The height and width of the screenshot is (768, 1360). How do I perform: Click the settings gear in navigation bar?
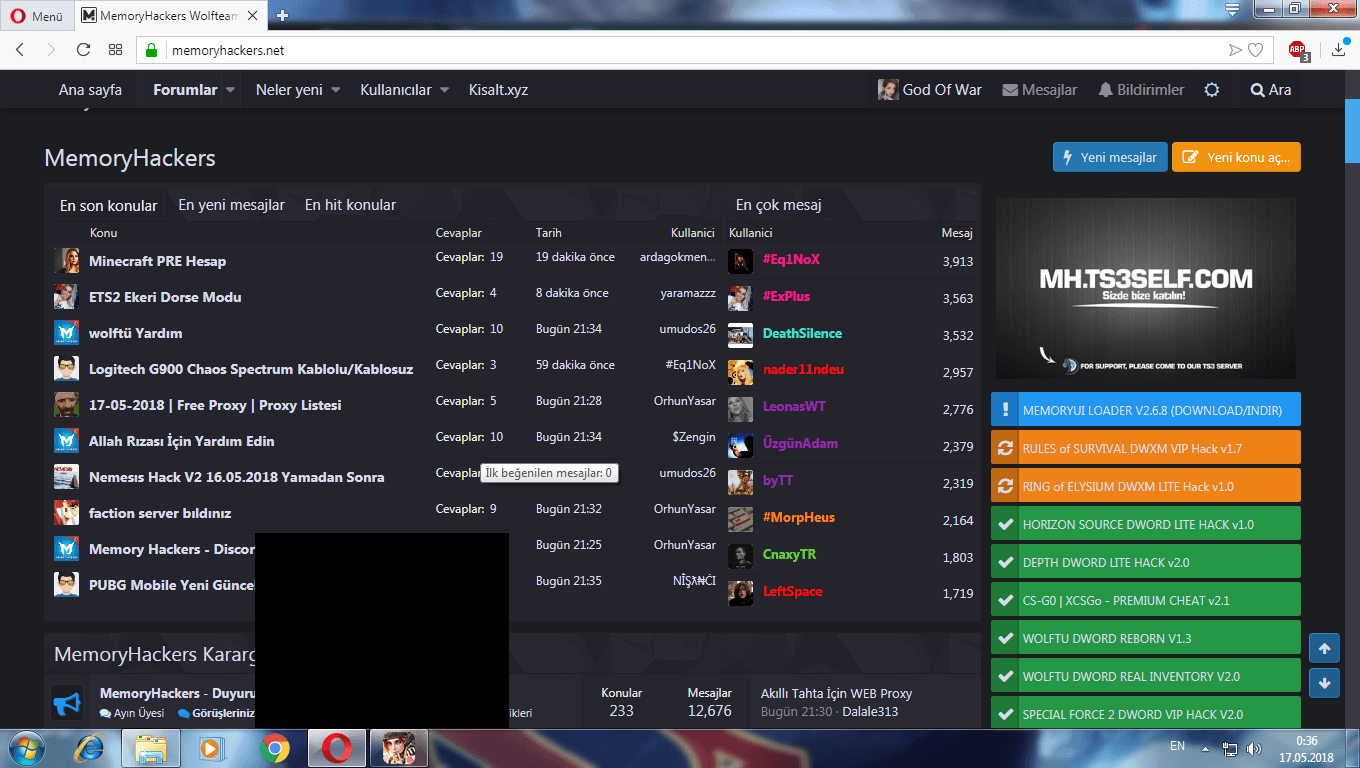point(1212,90)
